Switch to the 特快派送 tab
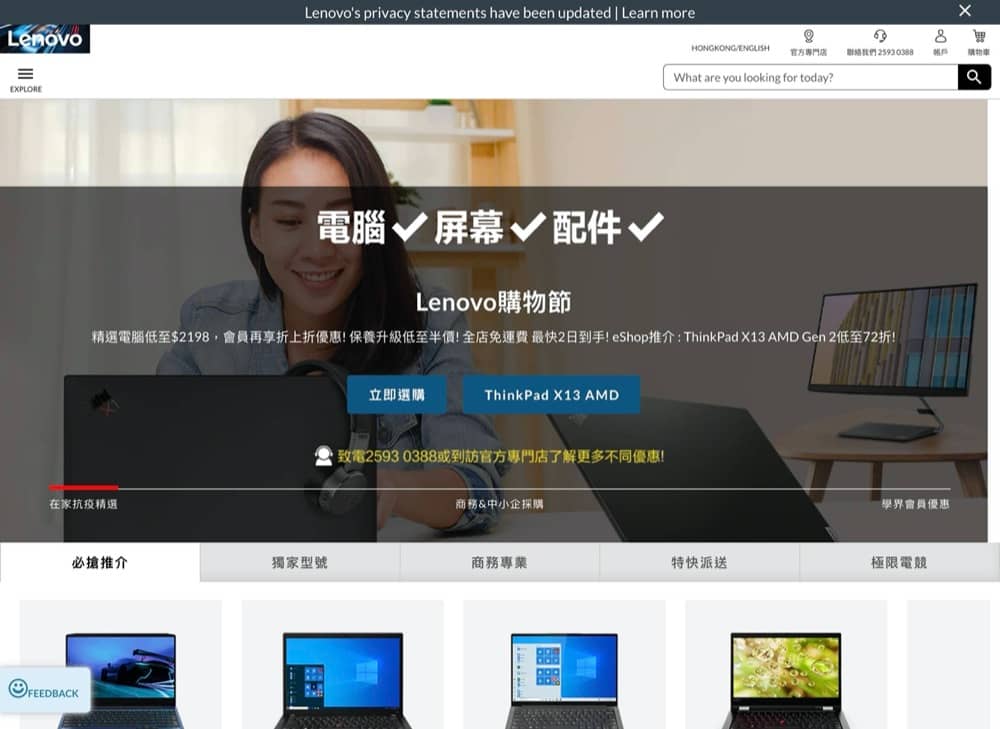The height and width of the screenshot is (729, 1000). coord(699,563)
